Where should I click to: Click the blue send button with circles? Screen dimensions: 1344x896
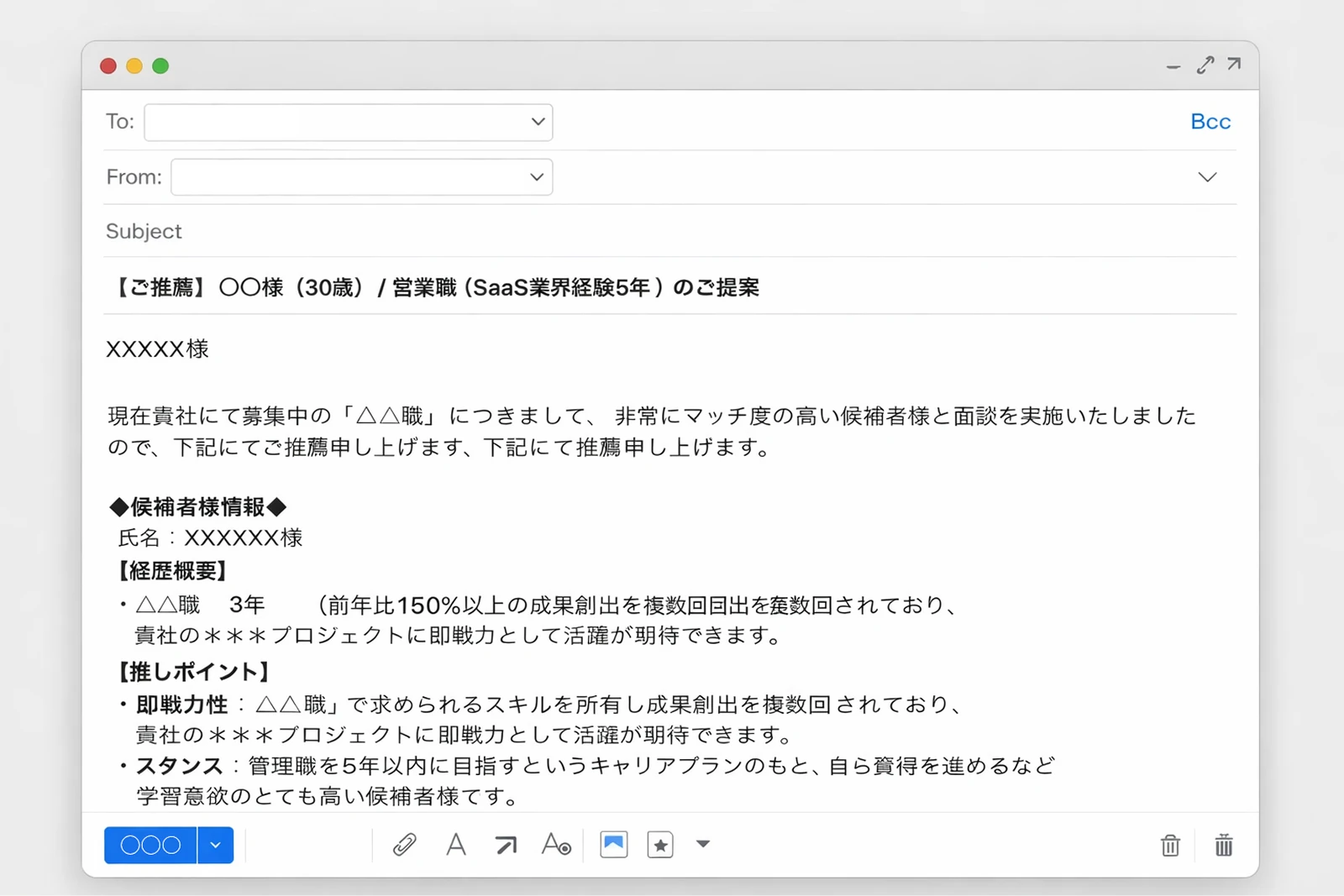[x=150, y=845]
